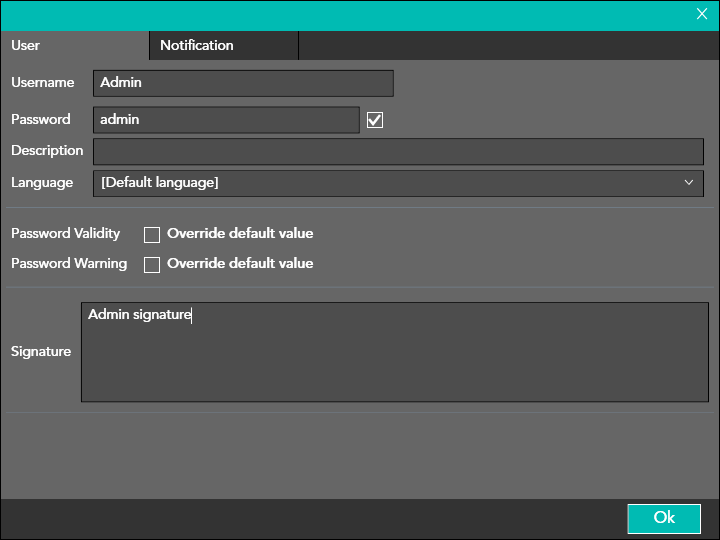720x540 pixels.
Task: Click the Username label text
Action: [42, 83]
